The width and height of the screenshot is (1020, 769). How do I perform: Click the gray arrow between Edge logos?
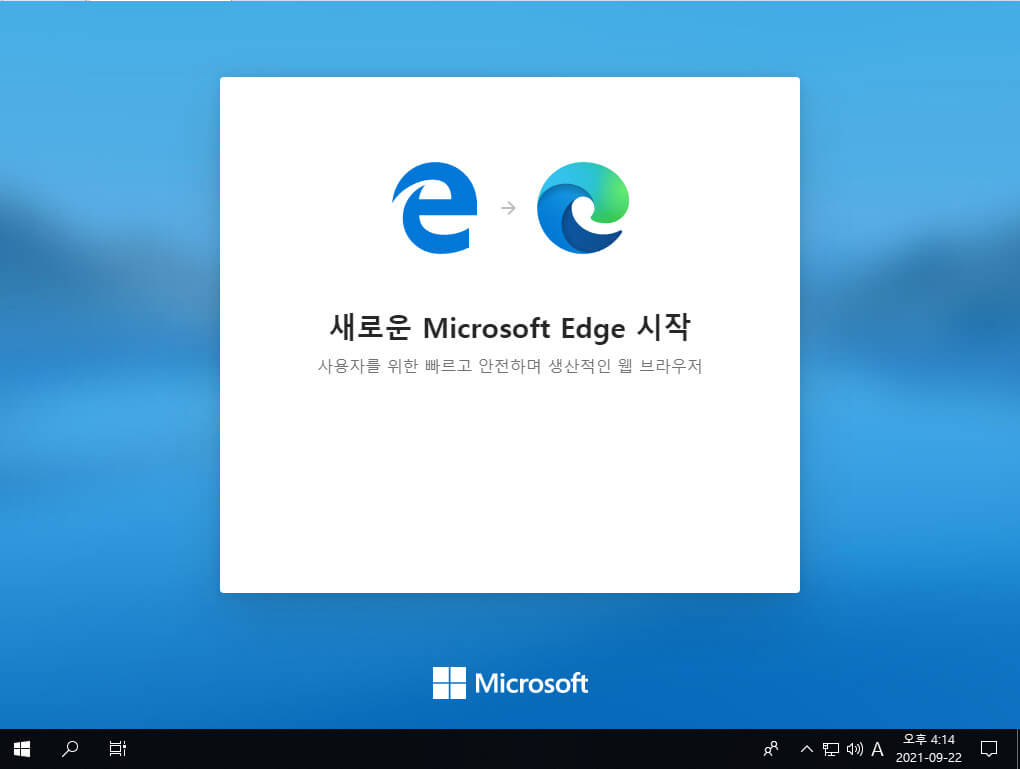508,208
